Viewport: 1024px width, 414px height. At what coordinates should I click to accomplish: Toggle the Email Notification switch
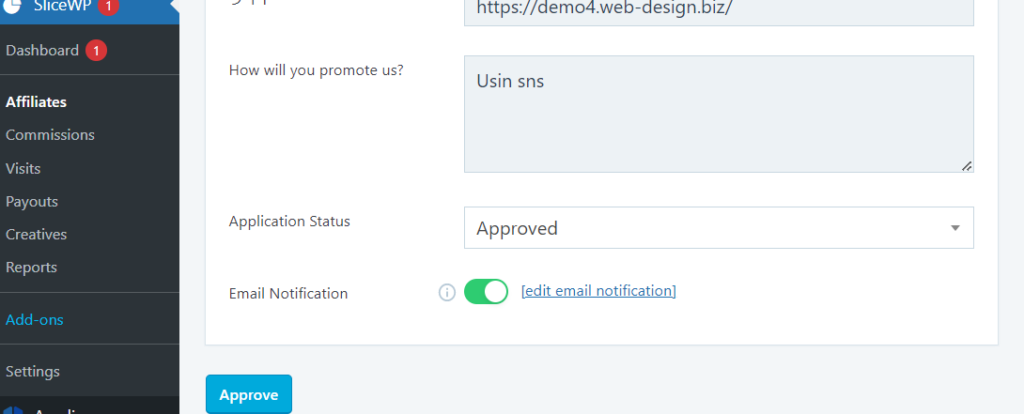pyautogui.click(x=486, y=292)
